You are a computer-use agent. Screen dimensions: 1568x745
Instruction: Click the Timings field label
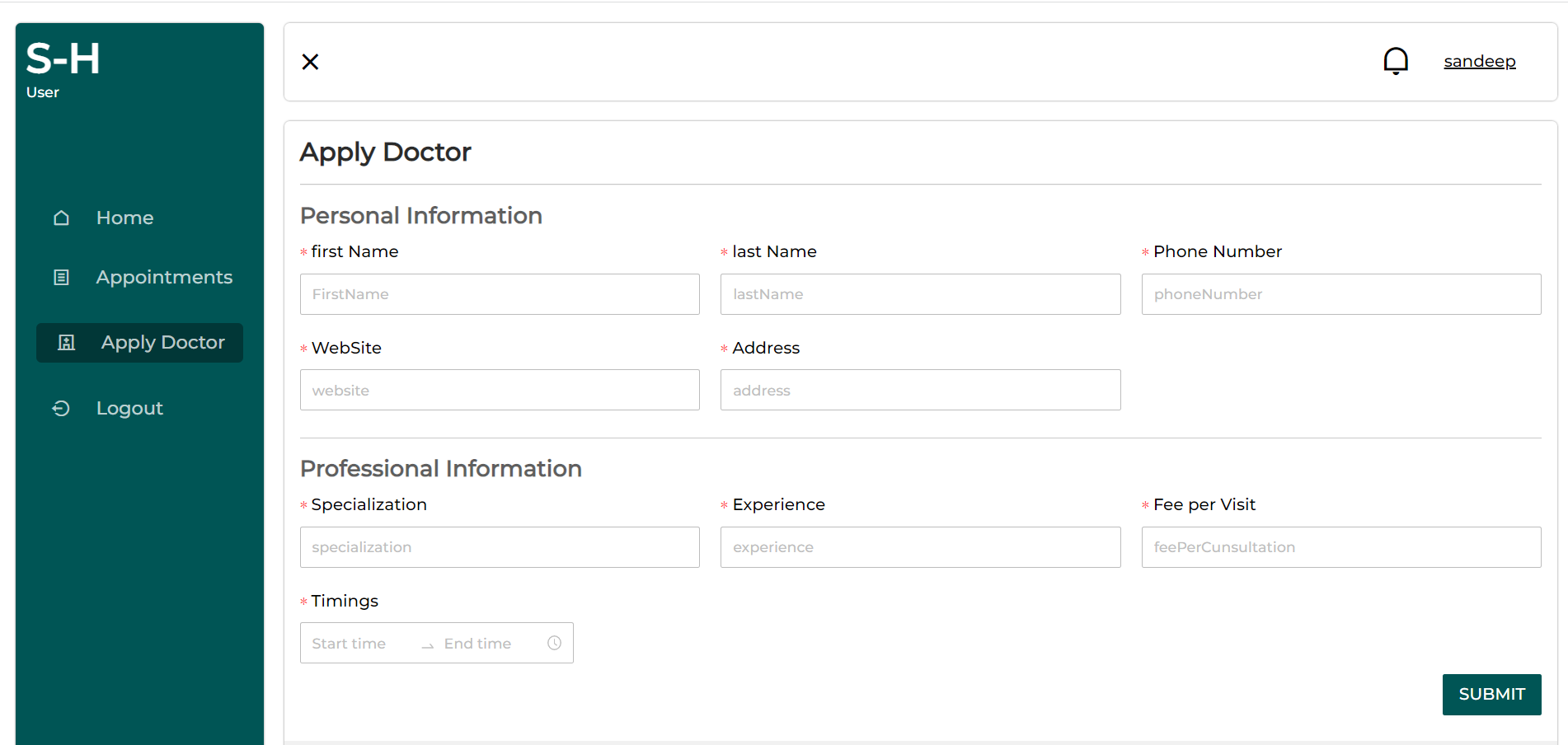click(345, 601)
